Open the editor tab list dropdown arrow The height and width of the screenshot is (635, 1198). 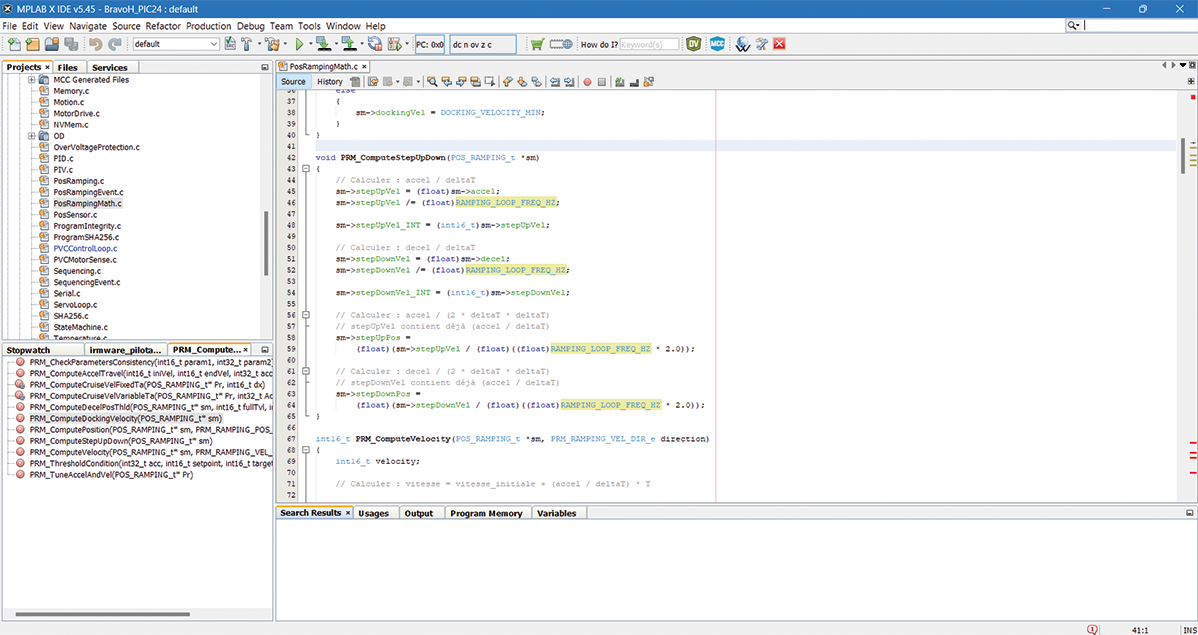pos(1183,66)
